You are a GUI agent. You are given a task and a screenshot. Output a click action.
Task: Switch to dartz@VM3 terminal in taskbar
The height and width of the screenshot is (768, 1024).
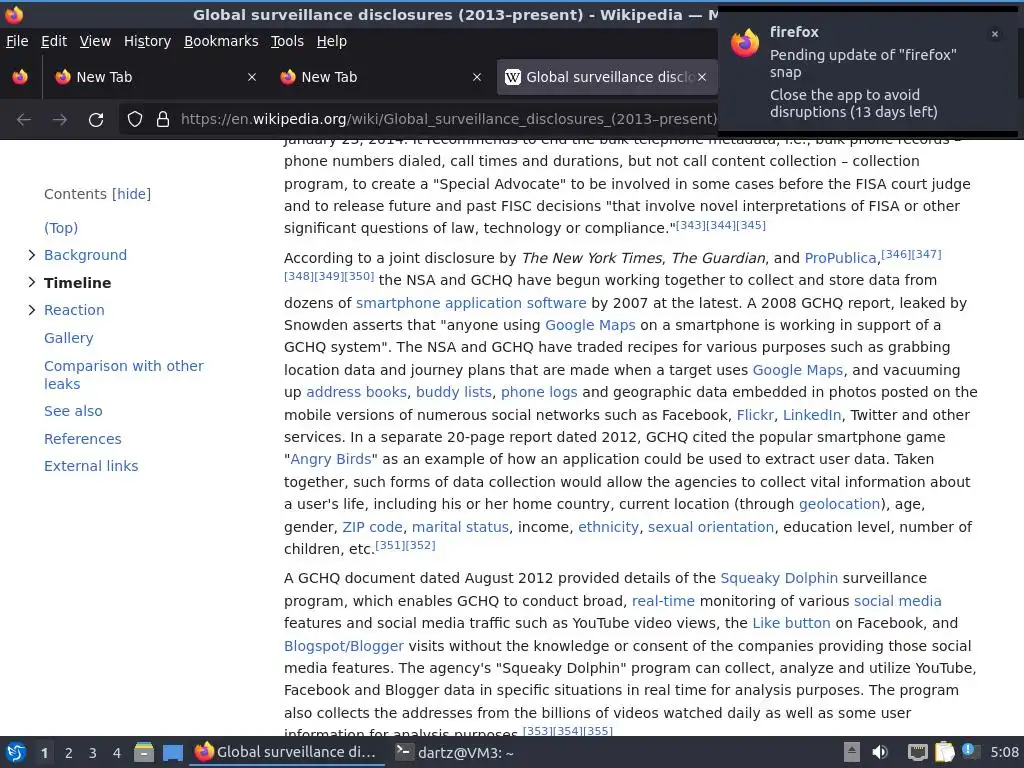point(455,752)
